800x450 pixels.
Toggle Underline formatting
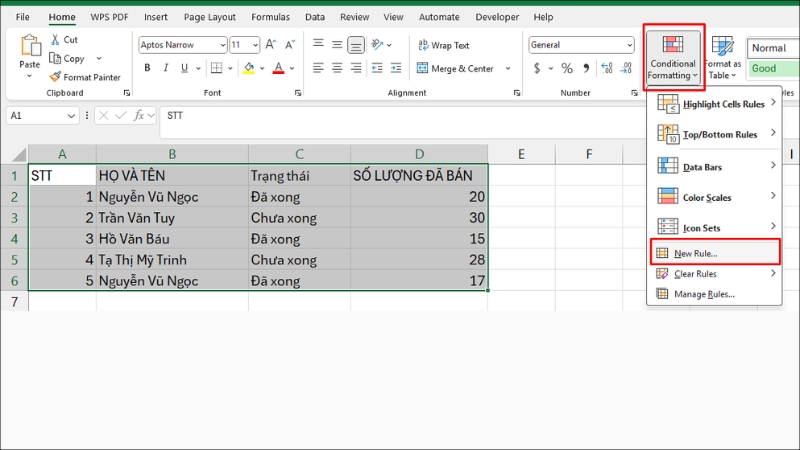coord(184,68)
